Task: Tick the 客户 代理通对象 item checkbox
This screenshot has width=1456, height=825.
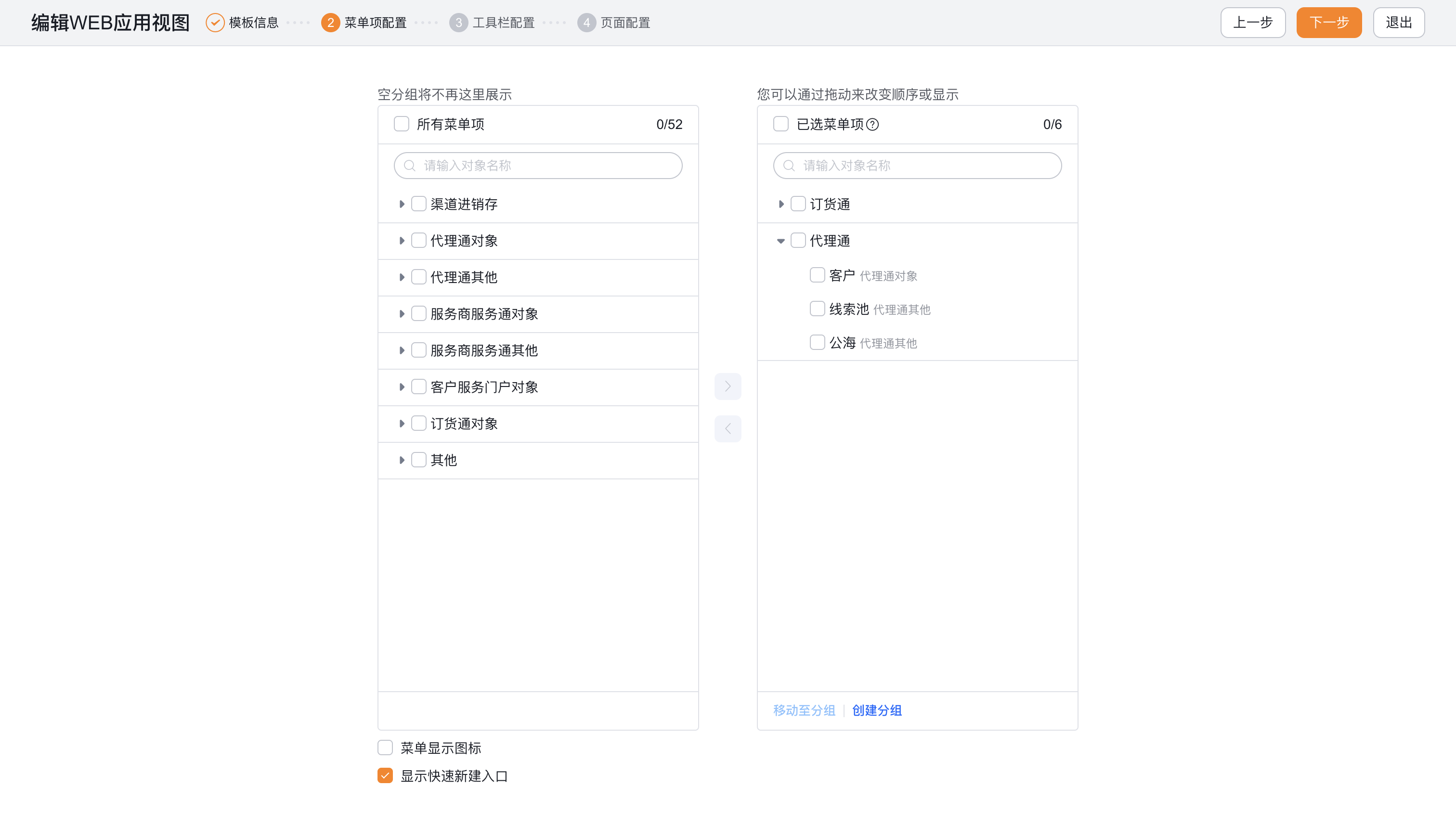Action: [817, 275]
